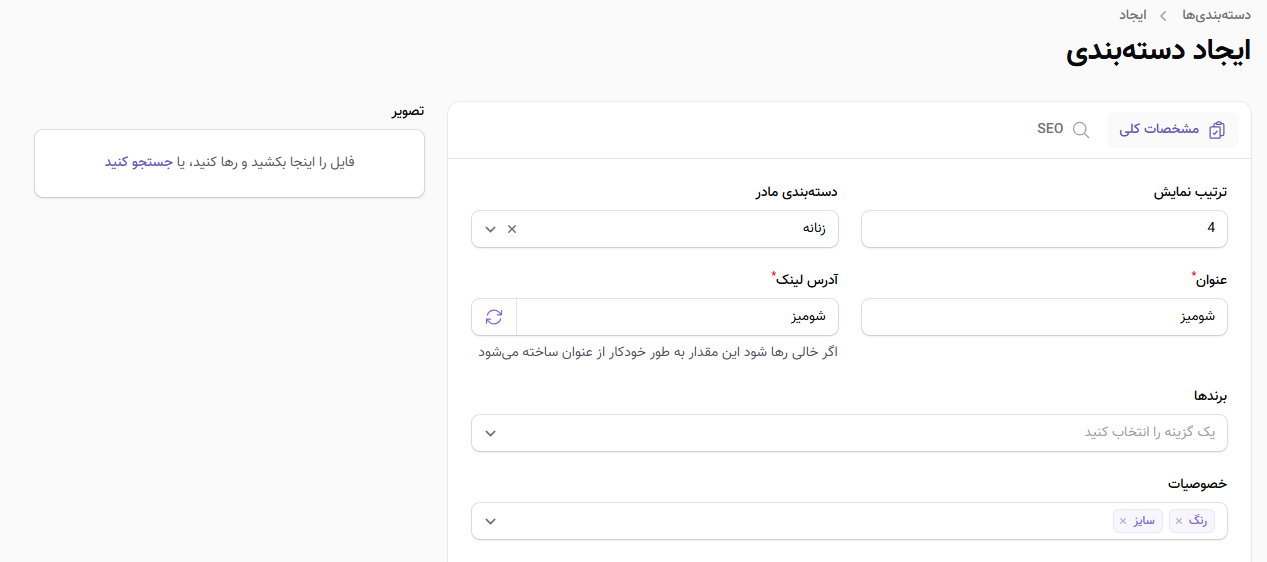
Task: Focus the ترتیب نمایش field with value 4
Action: (1044, 229)
